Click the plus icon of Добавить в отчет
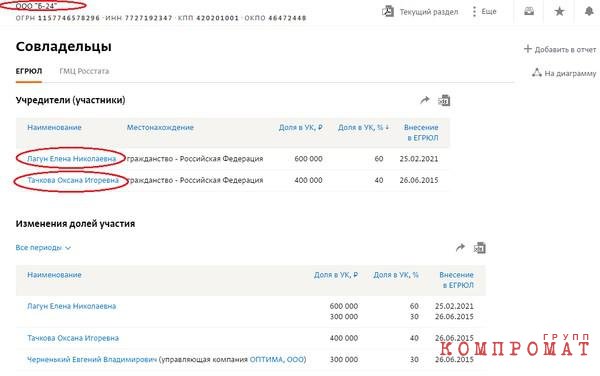Viewport: 600px width, 376px height. pyautogui.click(x=528, y=49)
